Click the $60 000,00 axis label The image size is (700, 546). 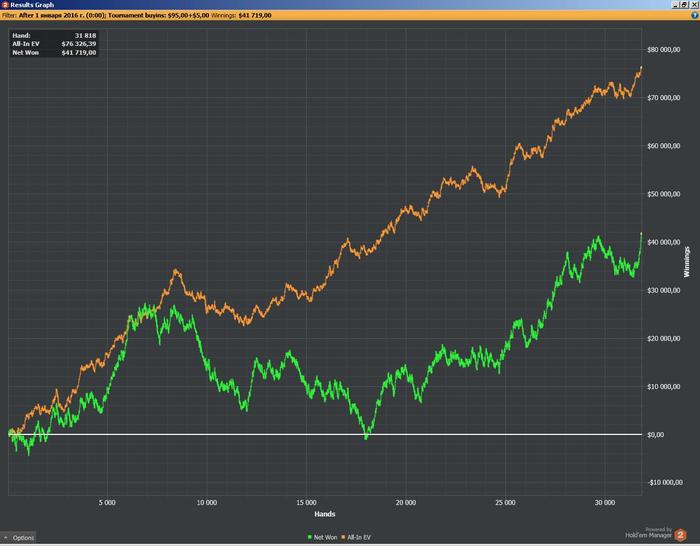[663, 146]
